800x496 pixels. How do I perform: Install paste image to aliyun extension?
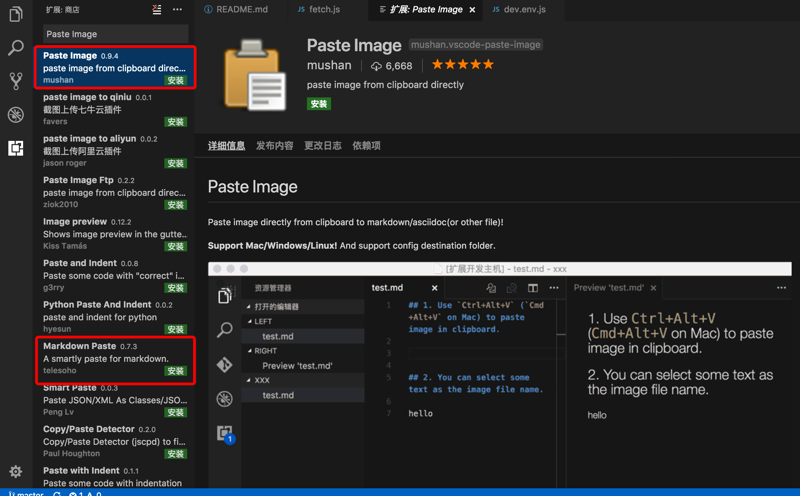(176, 163)
